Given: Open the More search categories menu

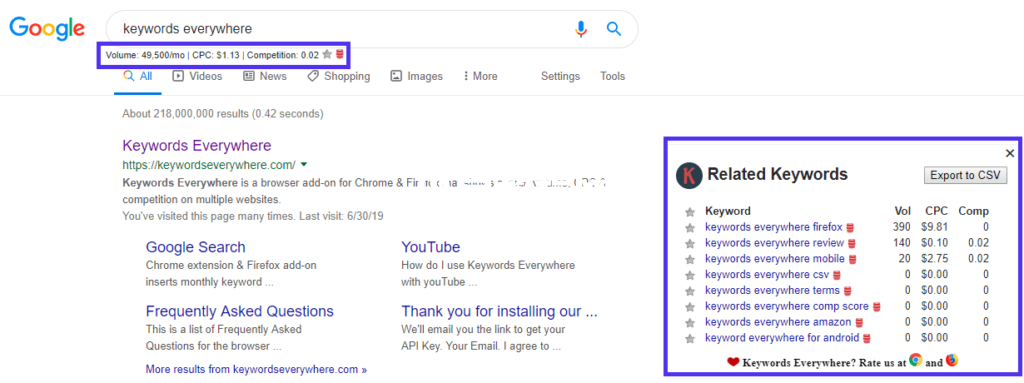Looking at the screenshot, I should (480, 76).
